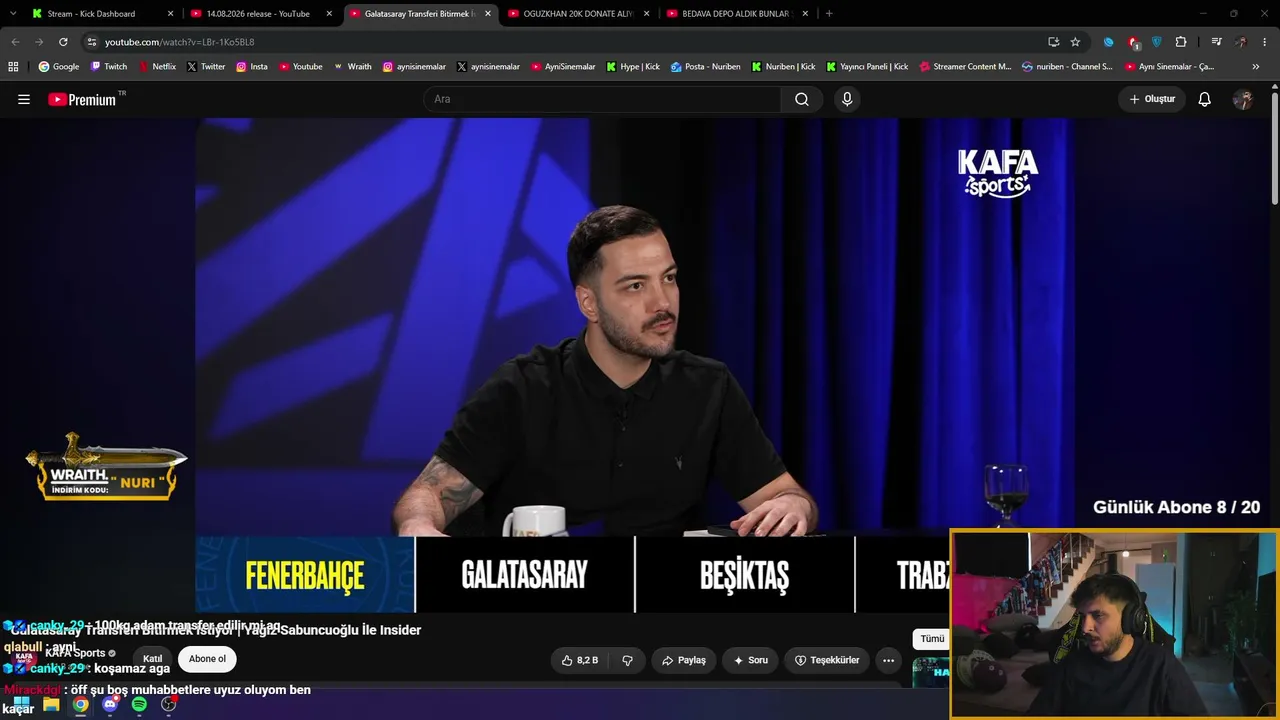The height and width of the screenshot is (720, 1280).
Task: Close the Galatasaray Transferi Bitirmek tab
Action: coord(488,14)
